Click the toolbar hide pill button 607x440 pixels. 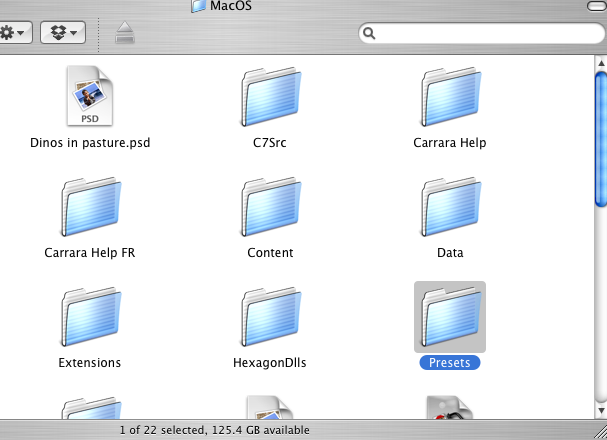[x=597, y=6]
